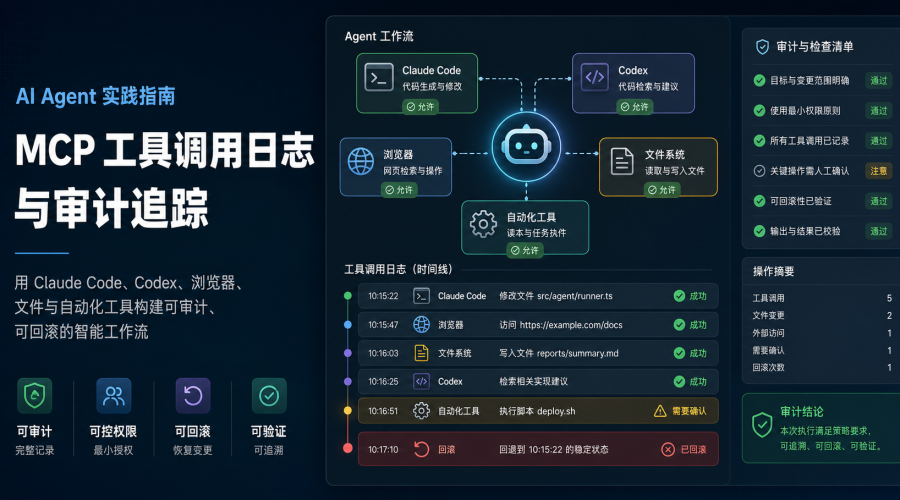Click the success check icon in the Codex log row
This screenshot has height=500, width=900.
(679, 382)
